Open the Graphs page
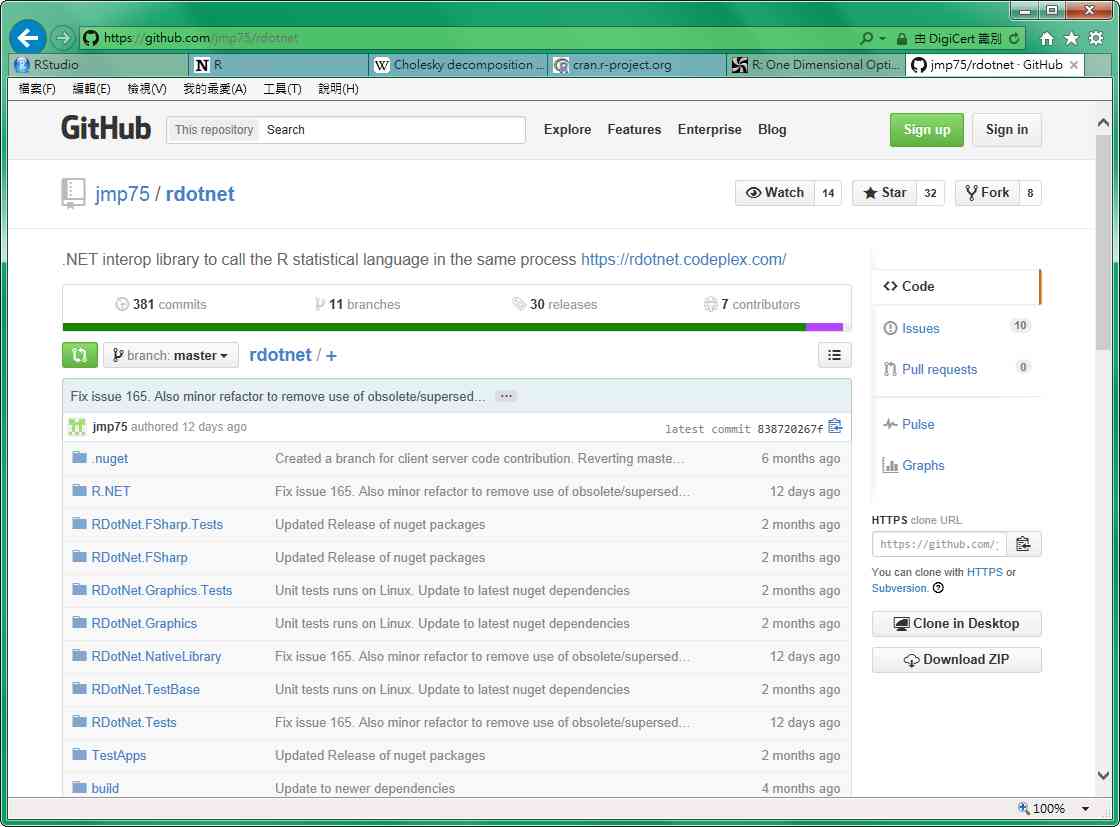The height and width of the screenshot is (827, 1120). (923, 466)
